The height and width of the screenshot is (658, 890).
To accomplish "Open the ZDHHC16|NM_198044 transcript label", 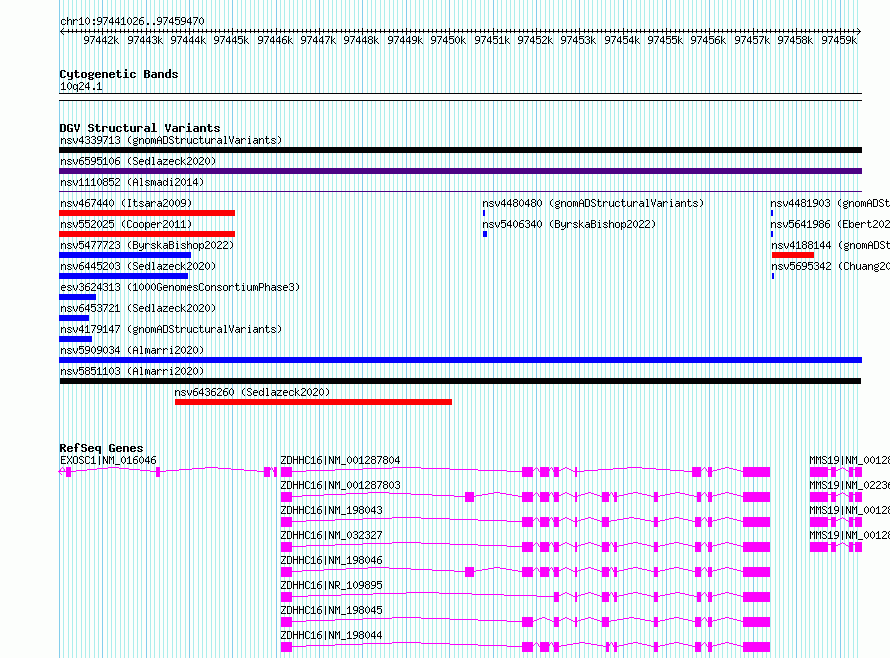I will pos(331,635).
